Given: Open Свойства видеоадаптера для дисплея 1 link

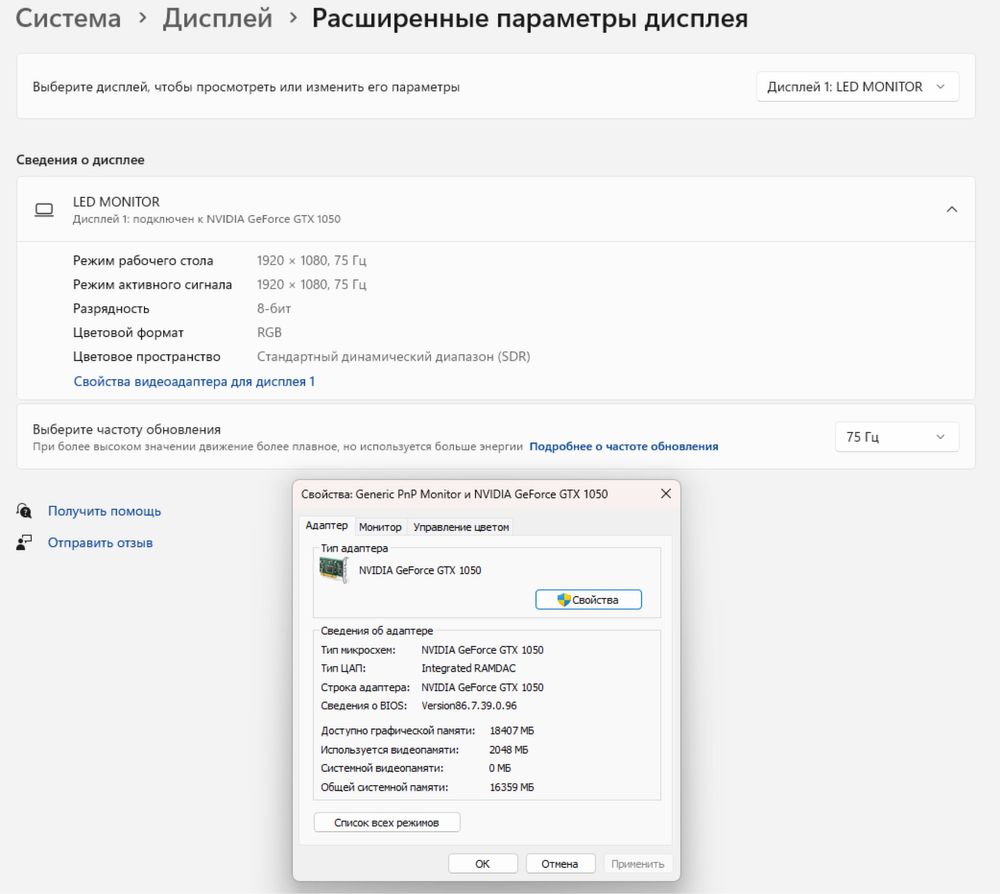Looking at the screenshot, I should pos(194,381).
